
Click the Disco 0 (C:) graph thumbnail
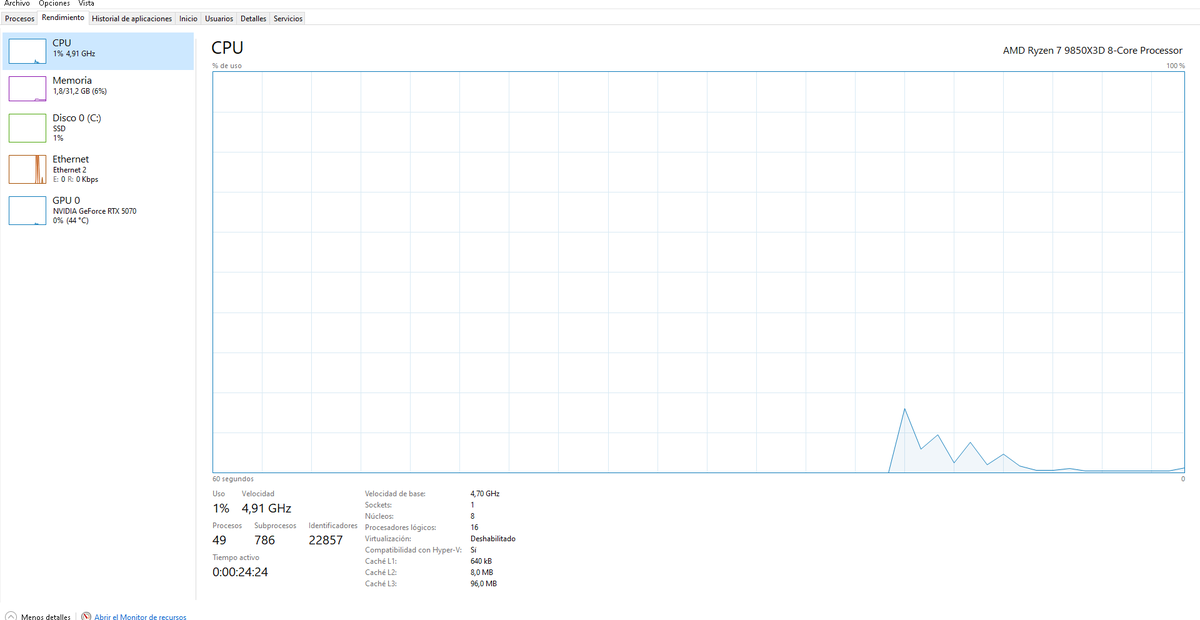pos(28,128)
